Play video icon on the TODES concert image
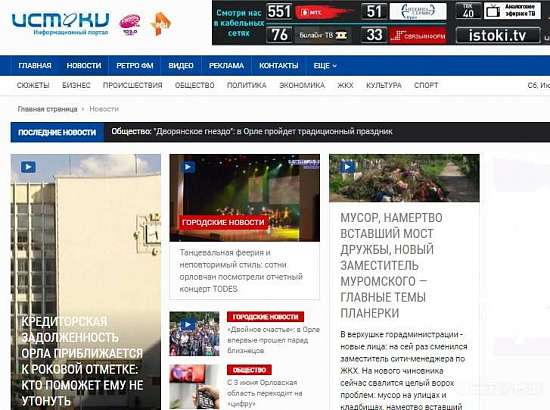The height and width of the screenshot is (410, 550). 187,167
